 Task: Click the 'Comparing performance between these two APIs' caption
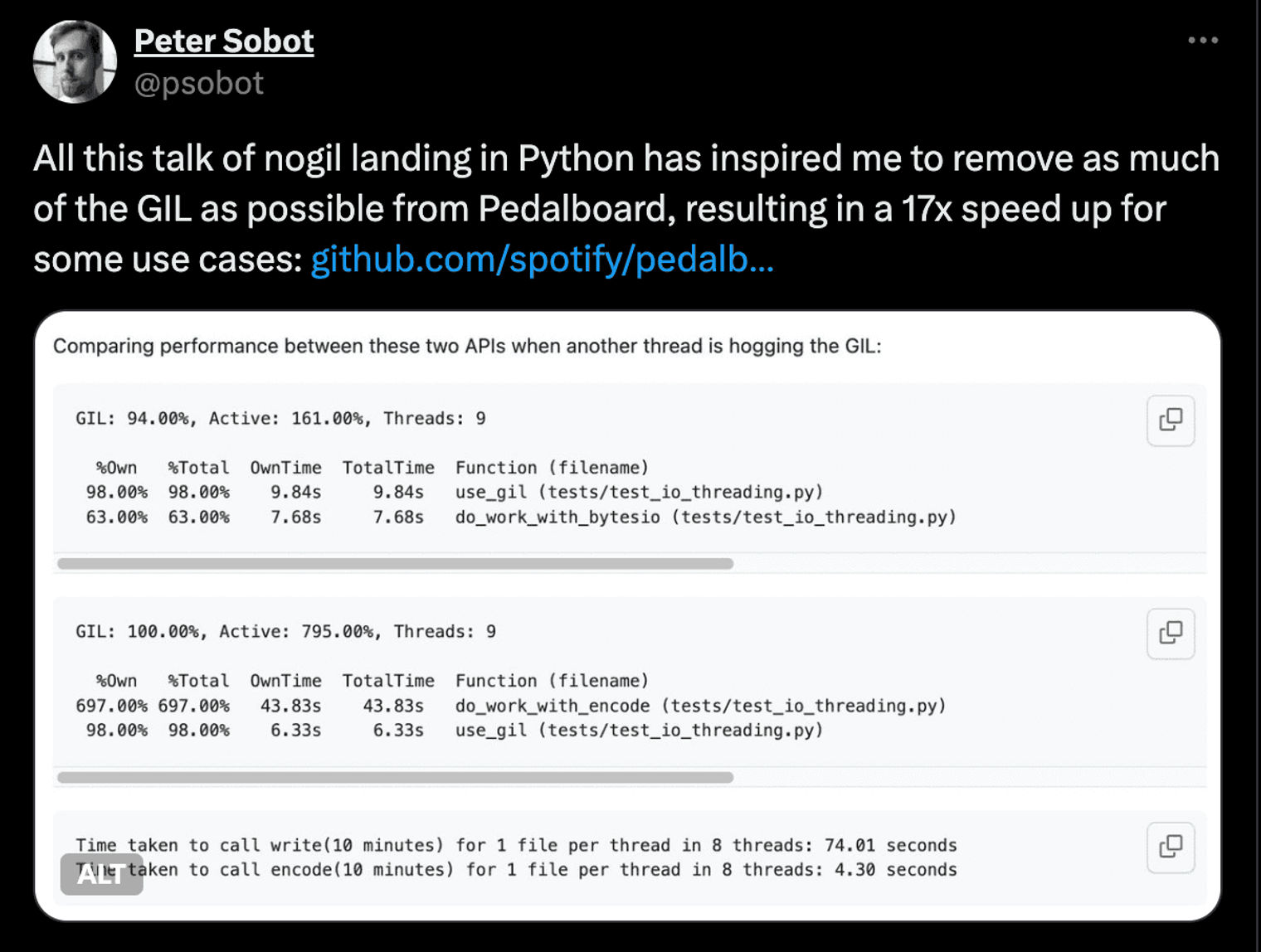(x=467, y=346)
